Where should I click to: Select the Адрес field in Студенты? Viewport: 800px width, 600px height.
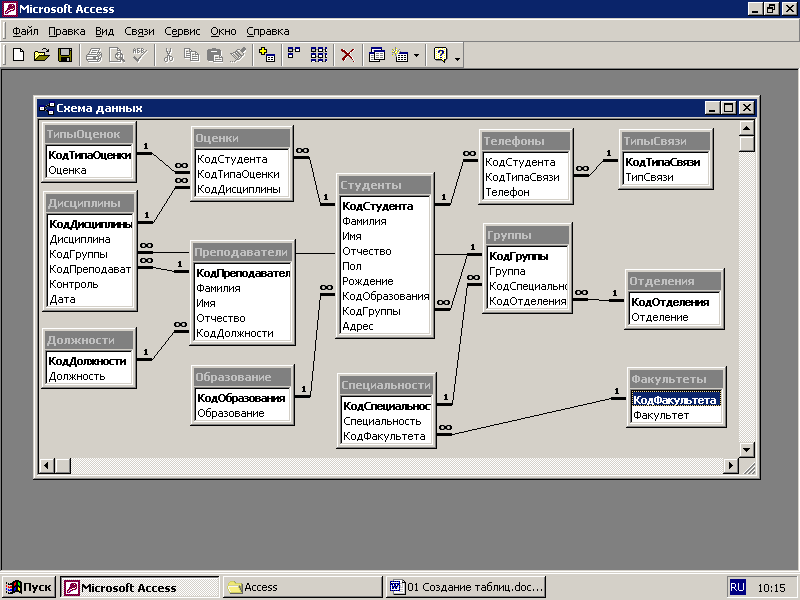pos(385,326)
